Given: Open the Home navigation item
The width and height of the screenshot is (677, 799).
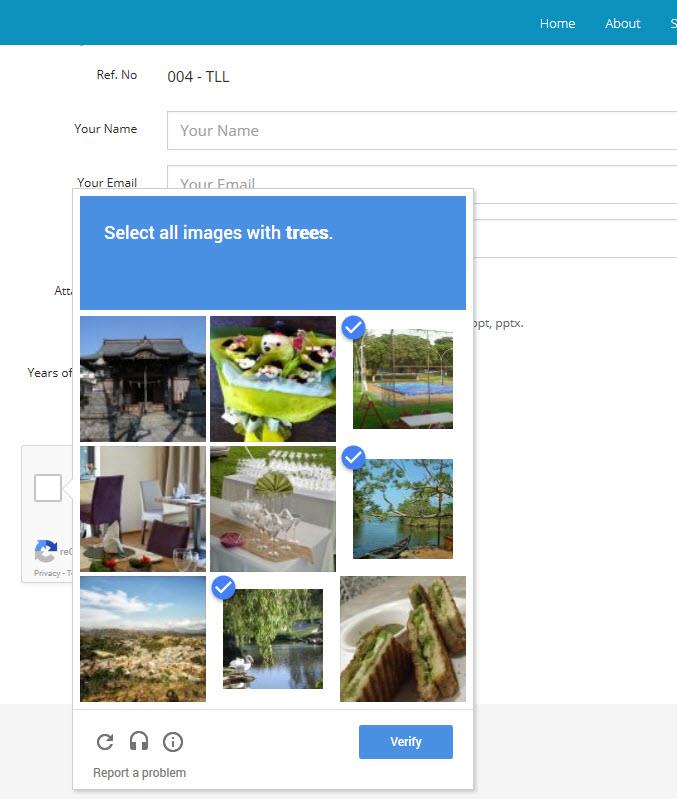Looking at the screenshot, I should click(557, 23).
